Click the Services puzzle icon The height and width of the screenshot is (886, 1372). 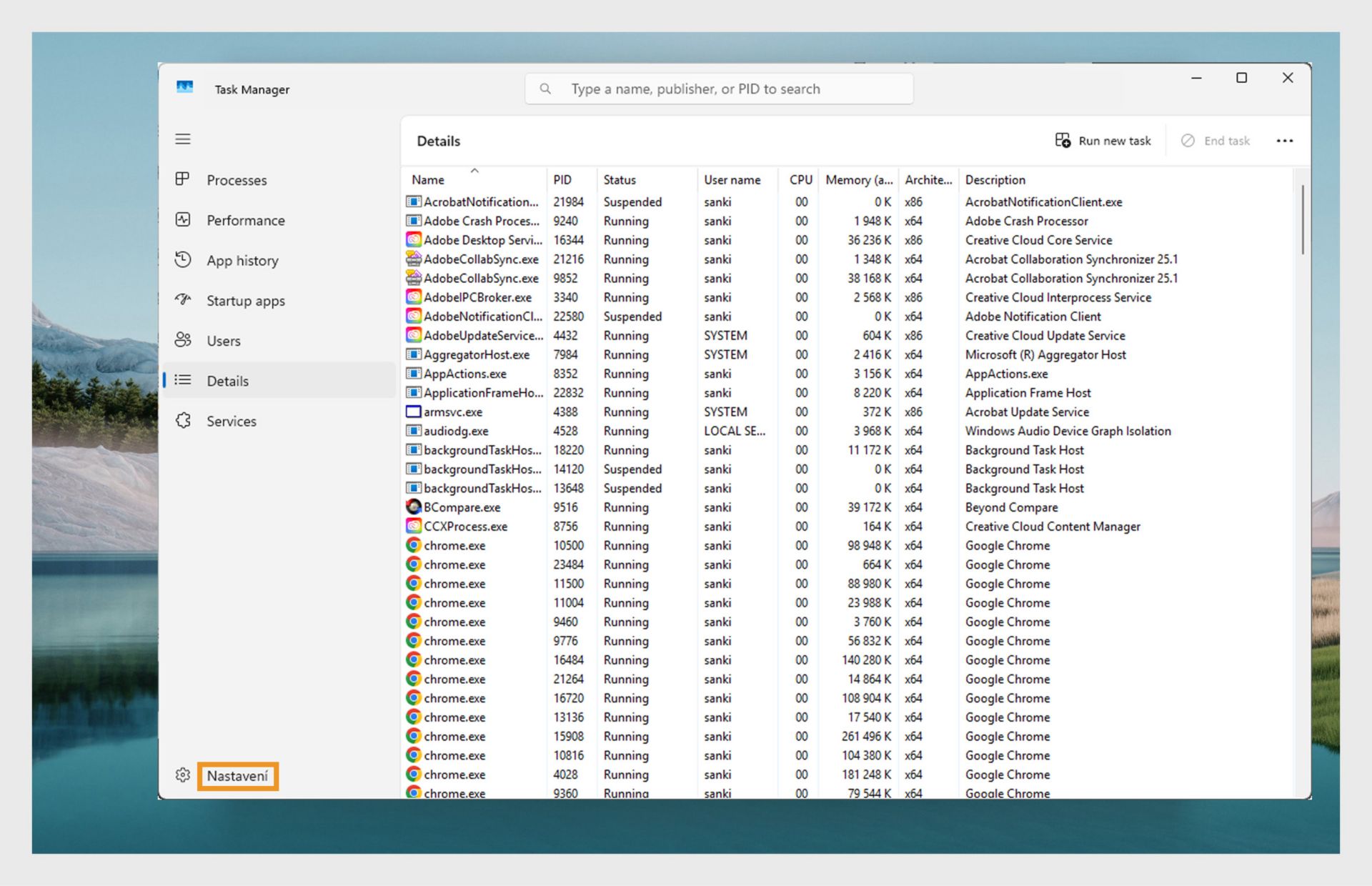tap(183, 420)
